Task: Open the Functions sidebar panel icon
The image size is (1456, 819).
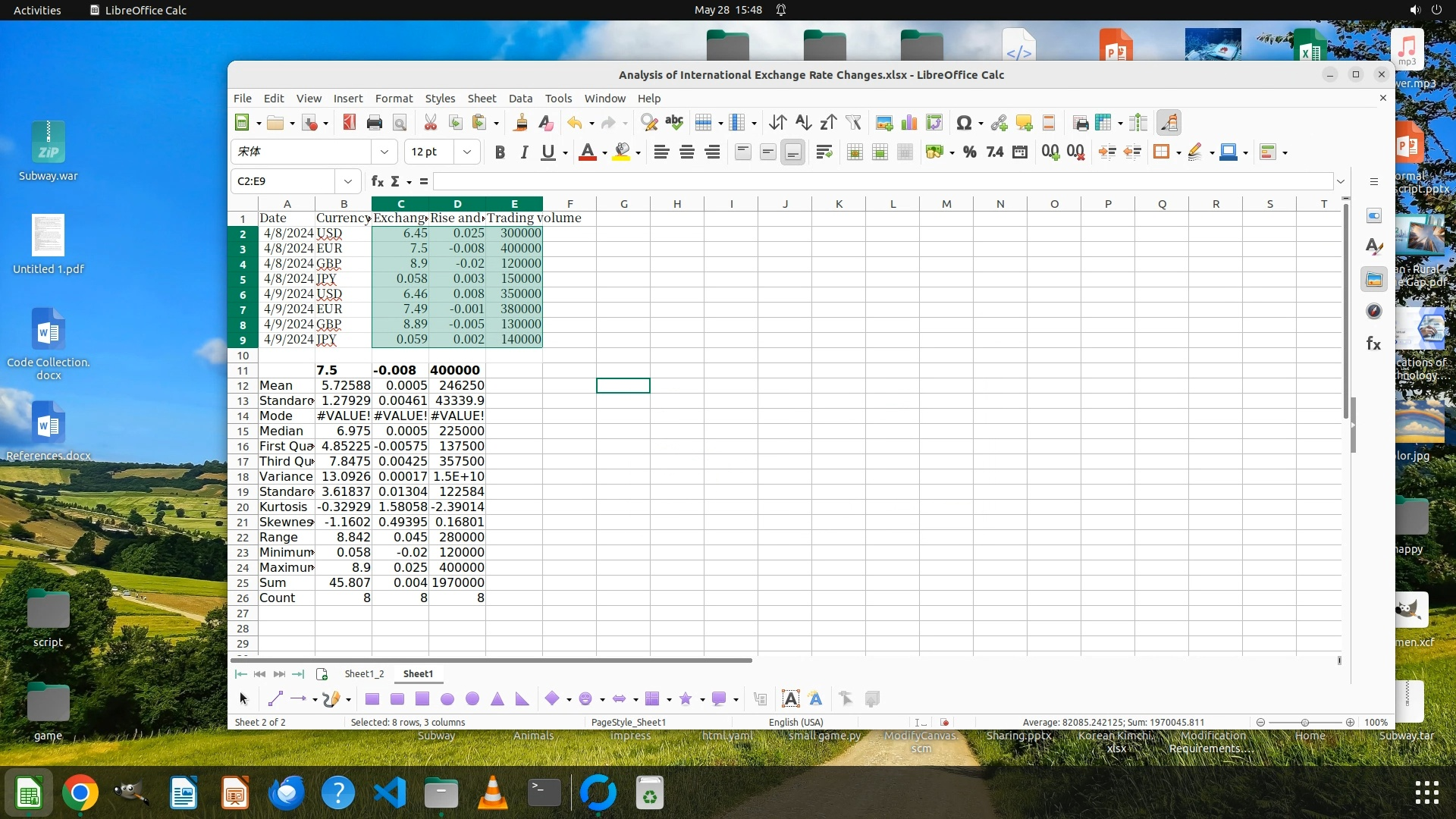Action: 1373,344
